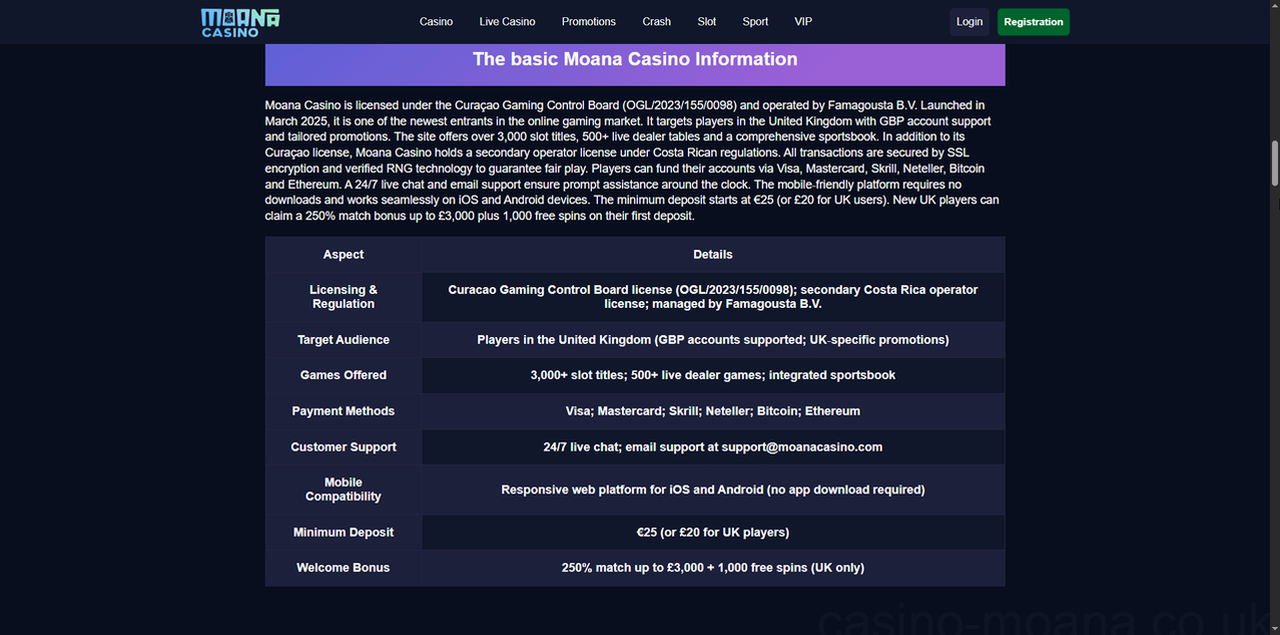The width and height of the screenshot is (1280, 635).
Task: Click the 'Welcome Bonus' row label
Action: pos(343,567)
